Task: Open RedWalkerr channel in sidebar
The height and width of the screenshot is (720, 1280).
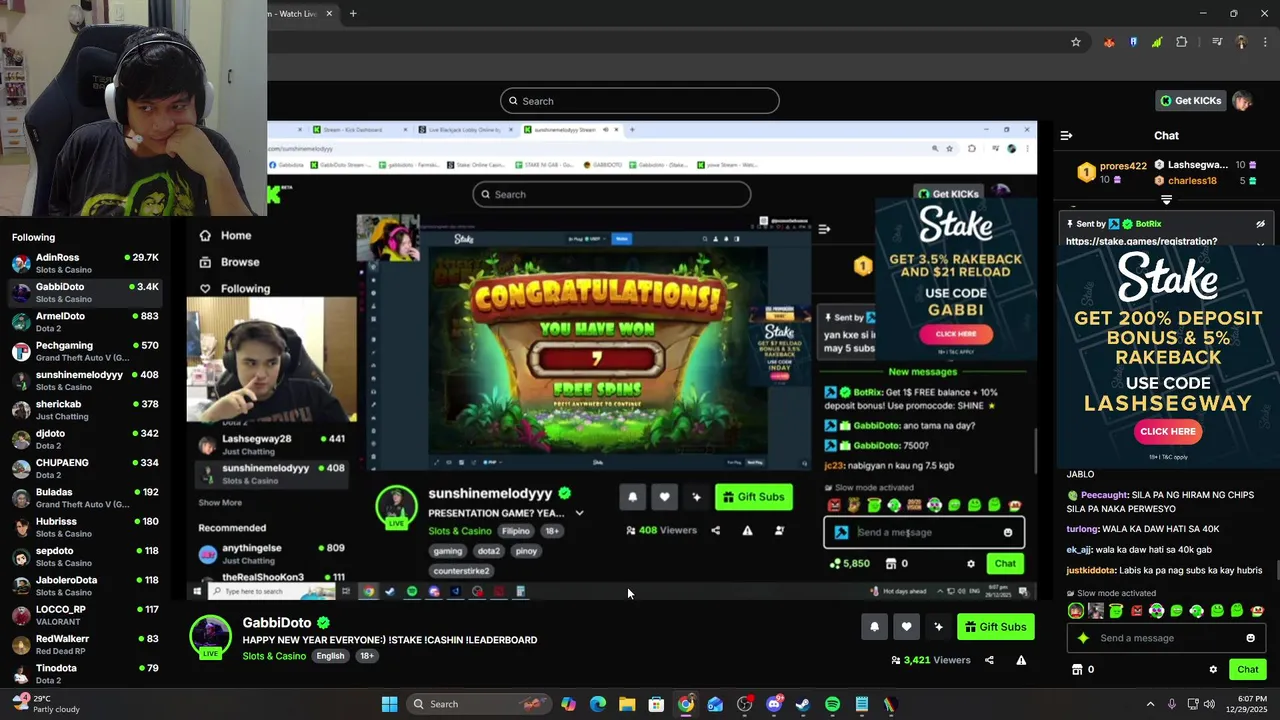Action: click(85, 644)
